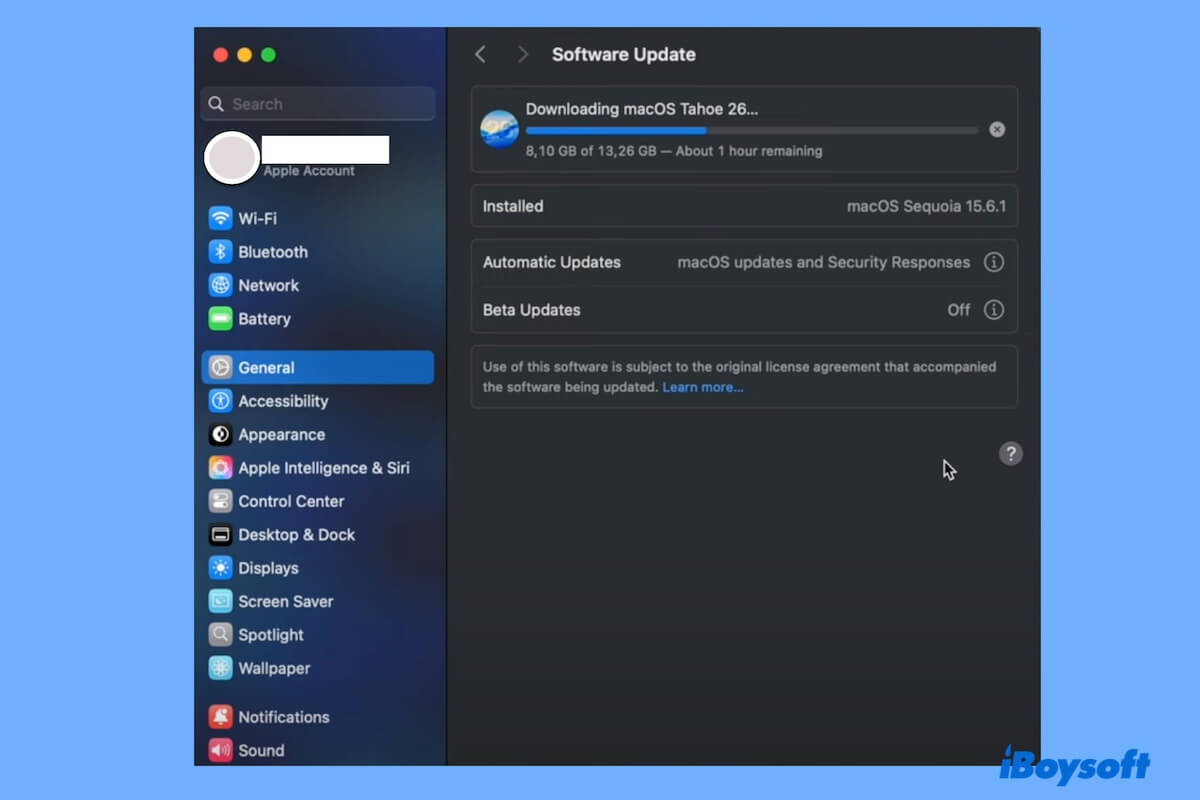Show info for Beta Updates

(x=993, y=310)
